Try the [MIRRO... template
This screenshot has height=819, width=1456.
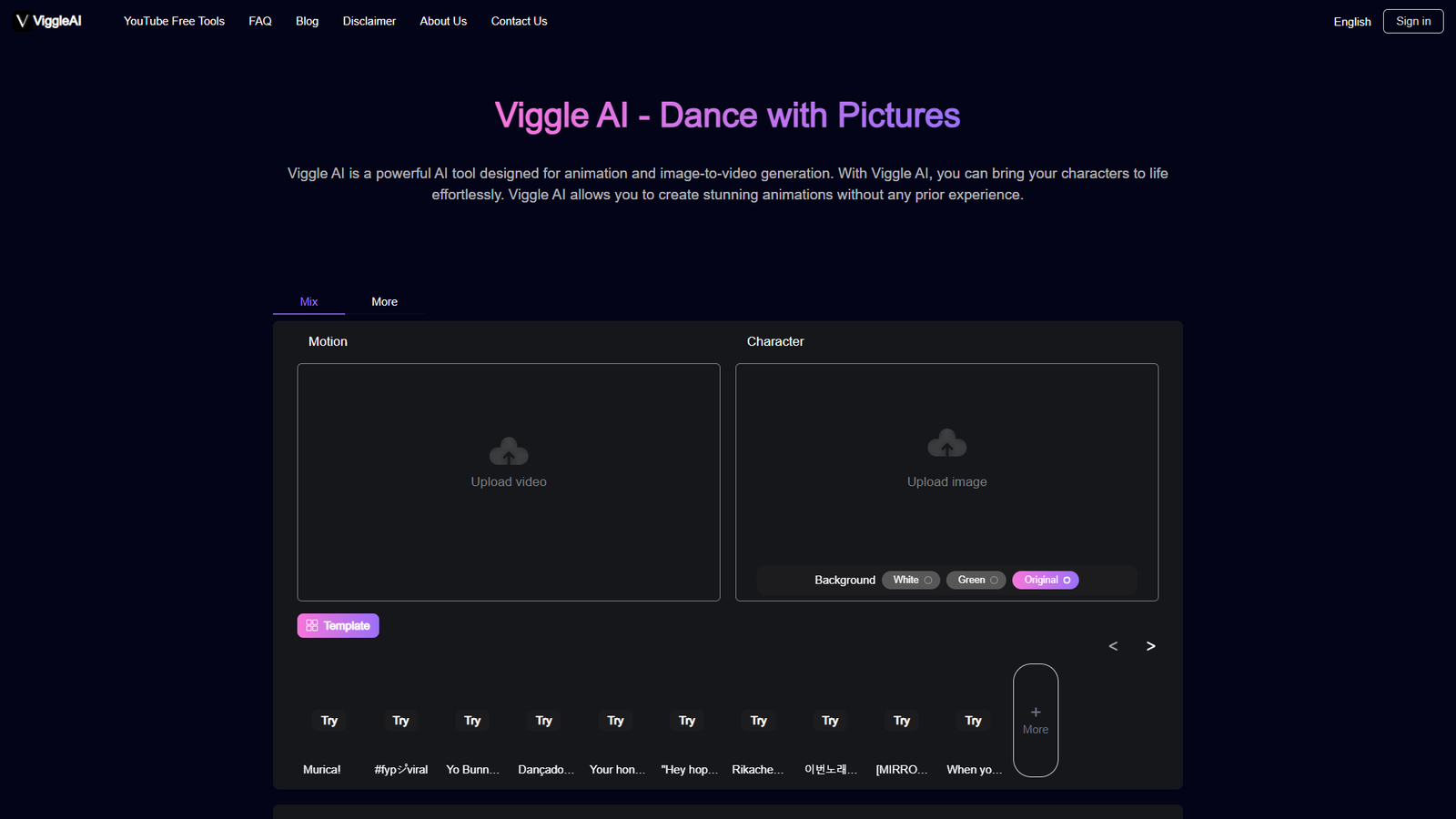[902, 721]
